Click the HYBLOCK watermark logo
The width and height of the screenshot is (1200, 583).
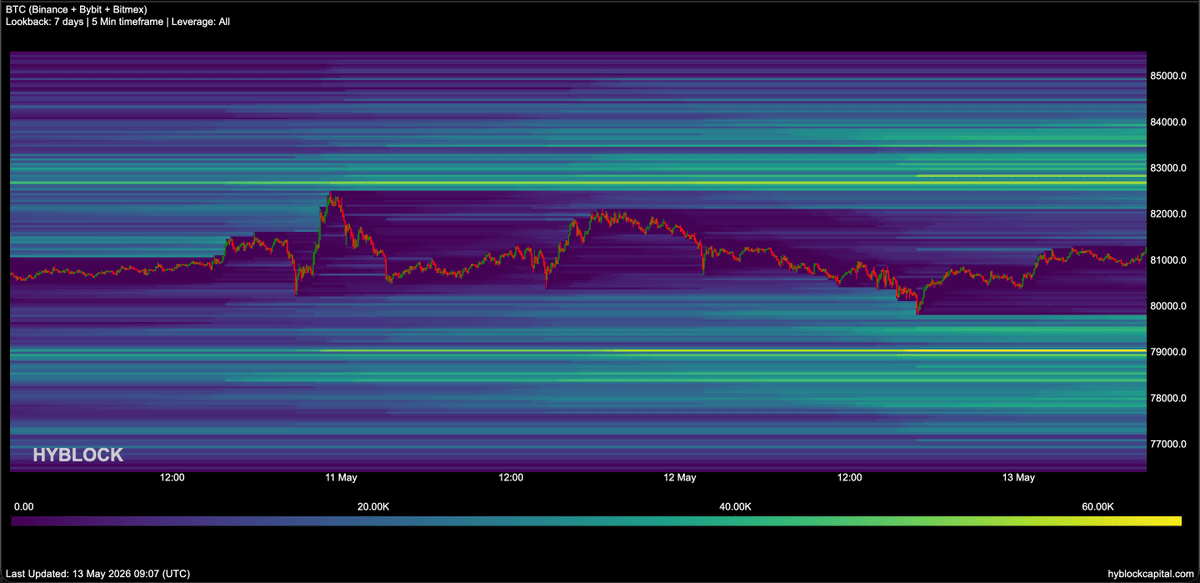click(x=78, y=455)
